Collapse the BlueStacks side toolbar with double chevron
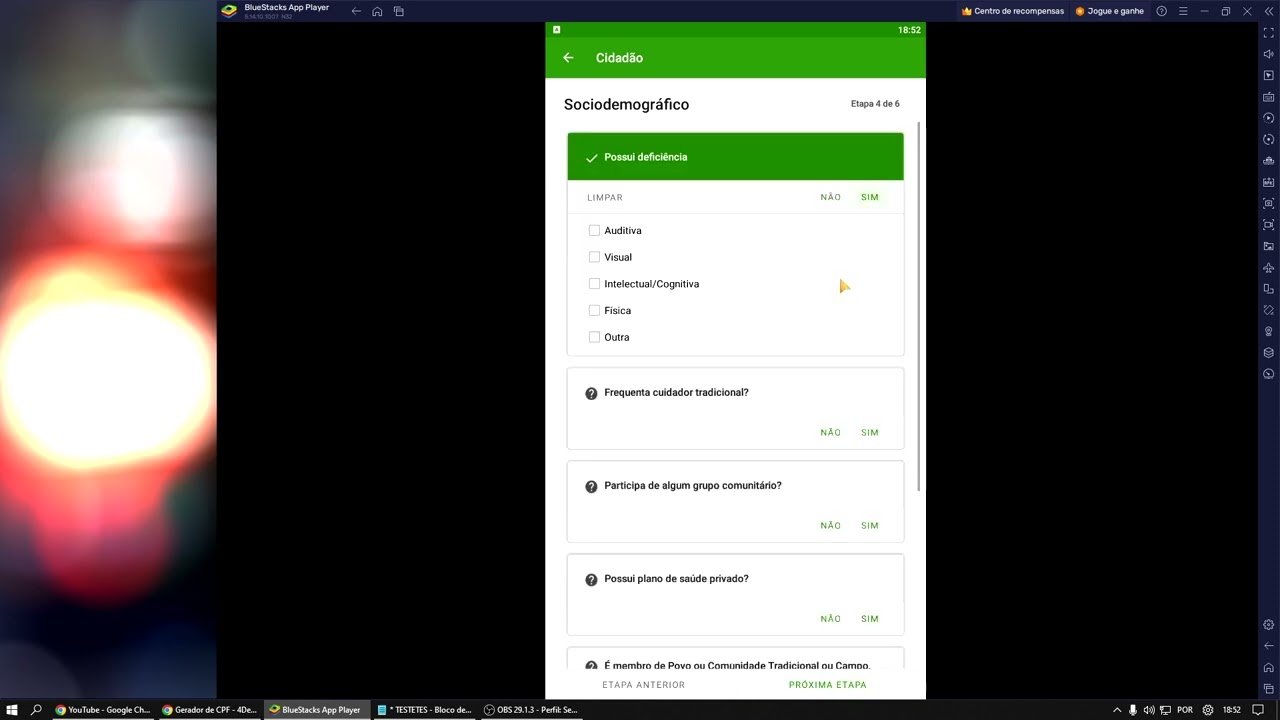The height and width of the screenshot is (720, 1280). pos(1269,11)
